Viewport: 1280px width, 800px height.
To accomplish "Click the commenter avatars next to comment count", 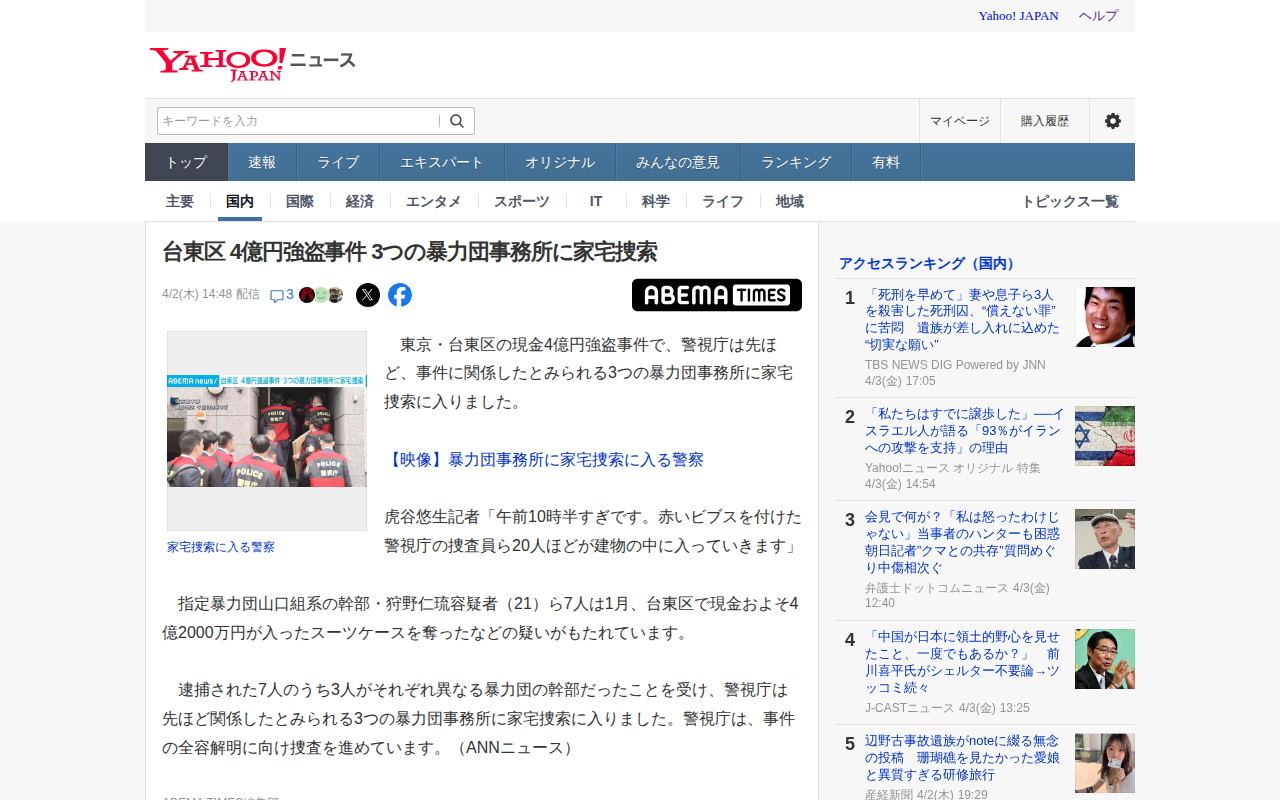I will (321, 295).
